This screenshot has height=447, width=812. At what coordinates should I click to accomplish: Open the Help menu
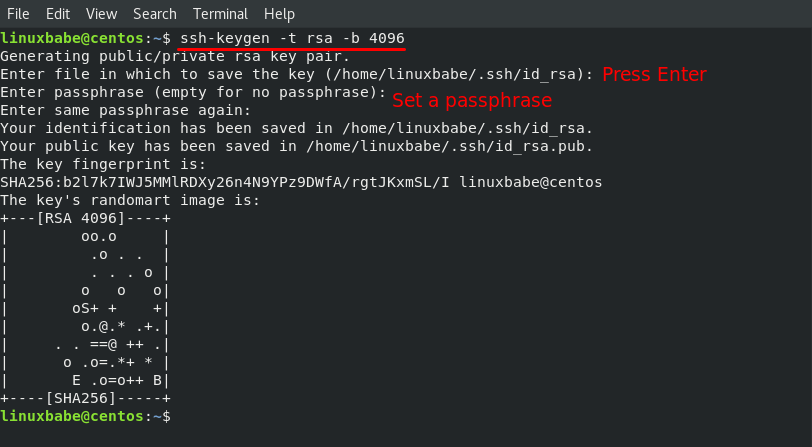point(279,14)
